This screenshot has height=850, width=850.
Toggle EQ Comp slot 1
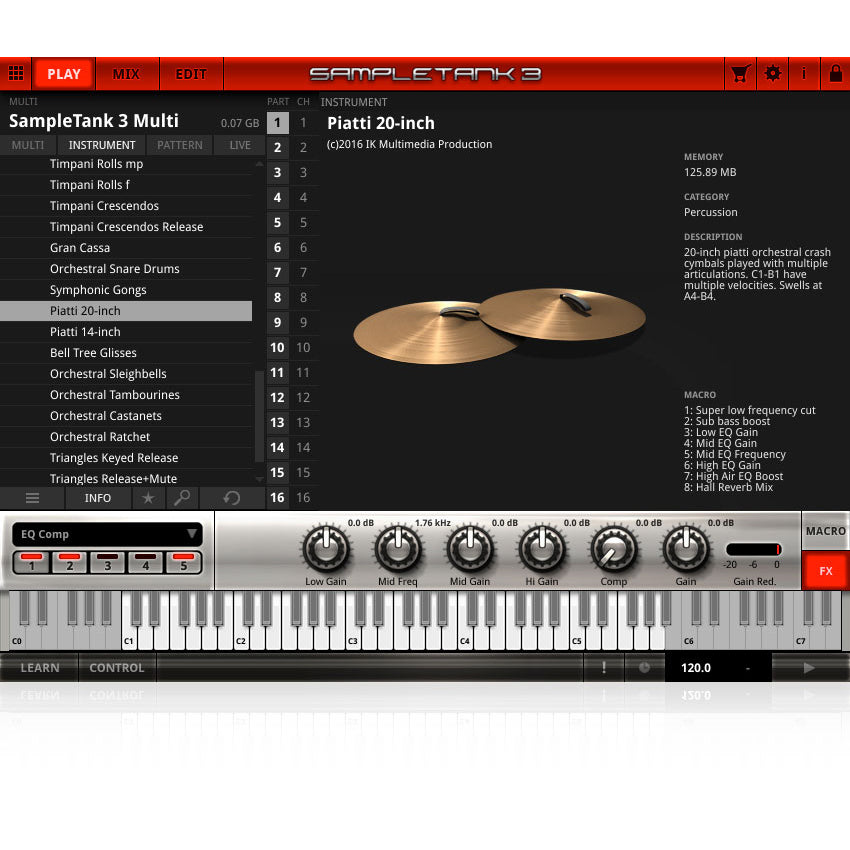pos(32,563)
